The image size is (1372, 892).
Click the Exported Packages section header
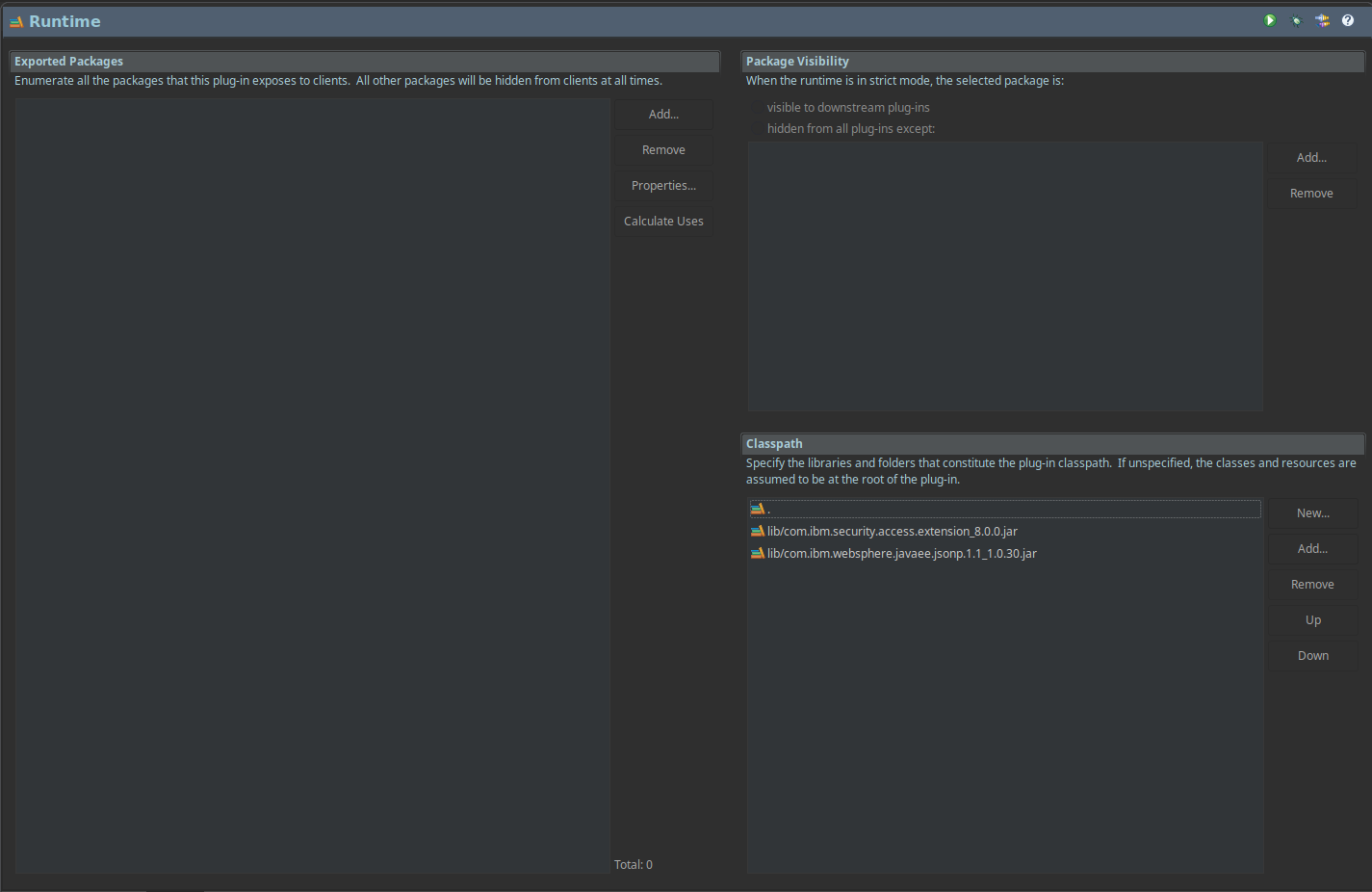tap(365, 61)
